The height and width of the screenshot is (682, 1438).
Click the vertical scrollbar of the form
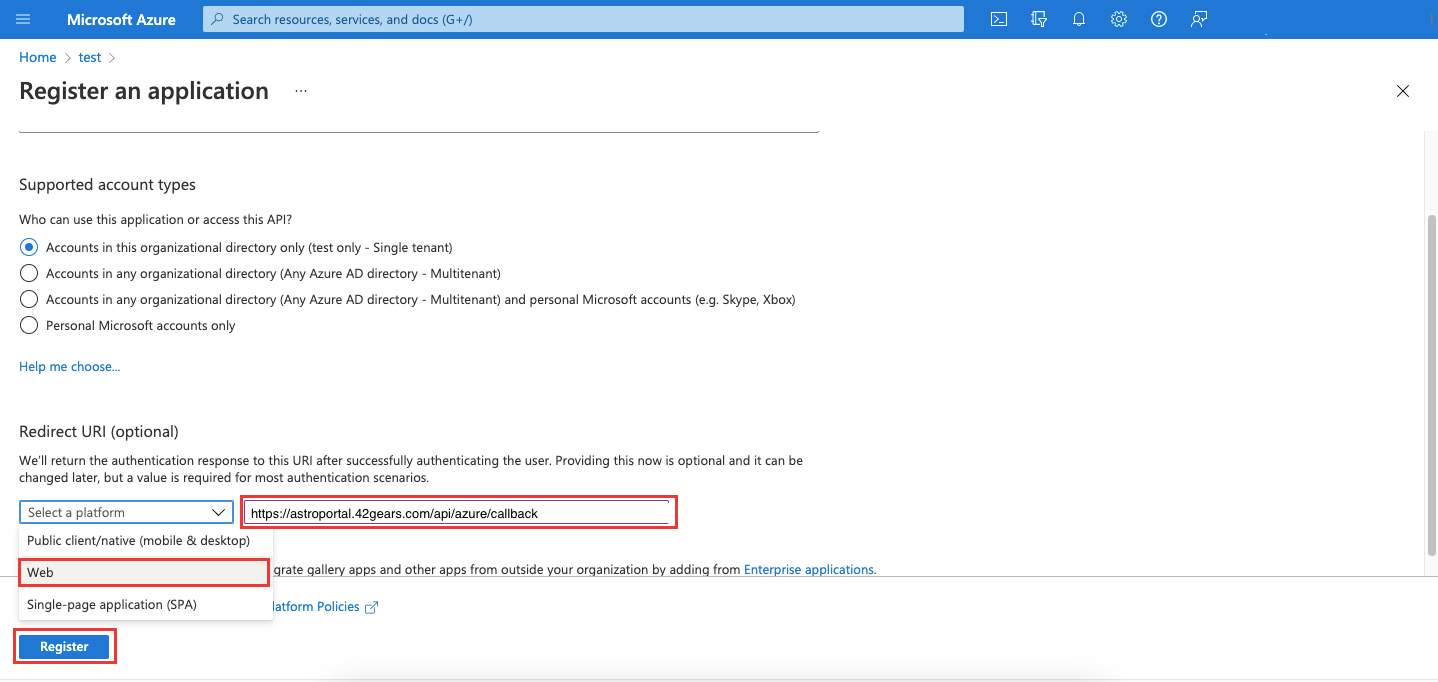tap(1432, 385)
